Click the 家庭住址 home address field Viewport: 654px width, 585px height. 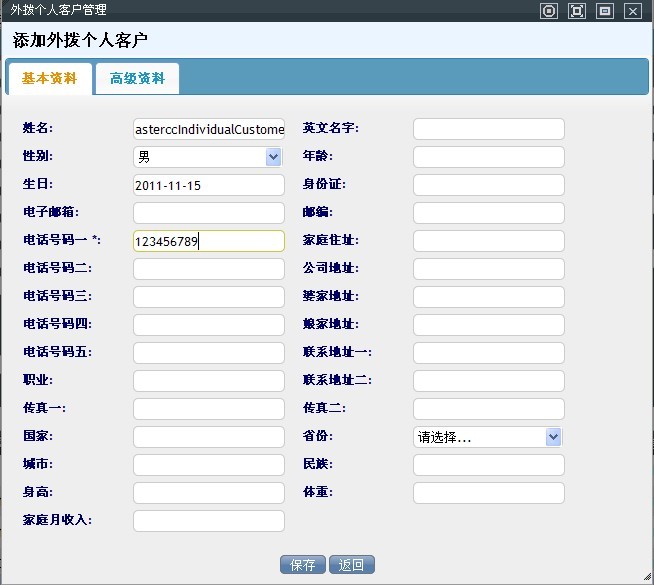pyautogui.click(x=488, y=241)
